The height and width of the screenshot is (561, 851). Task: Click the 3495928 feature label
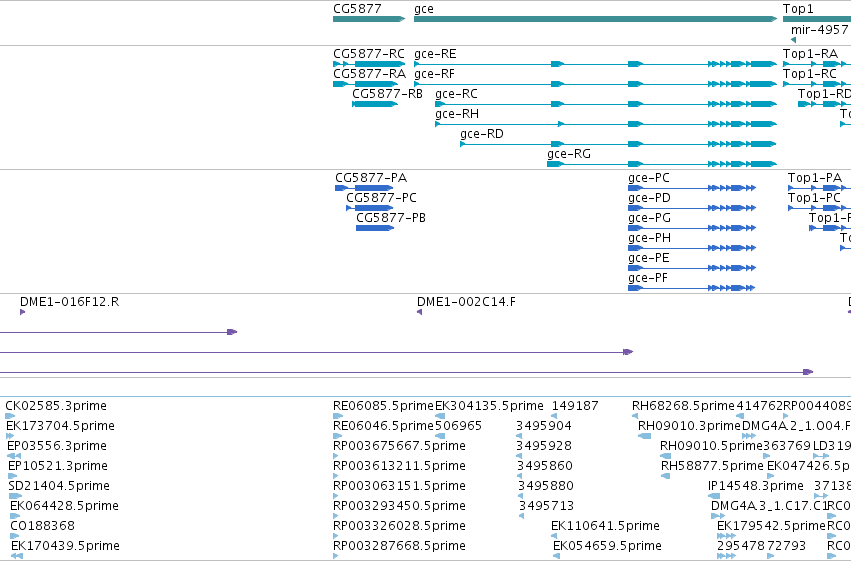544,446
